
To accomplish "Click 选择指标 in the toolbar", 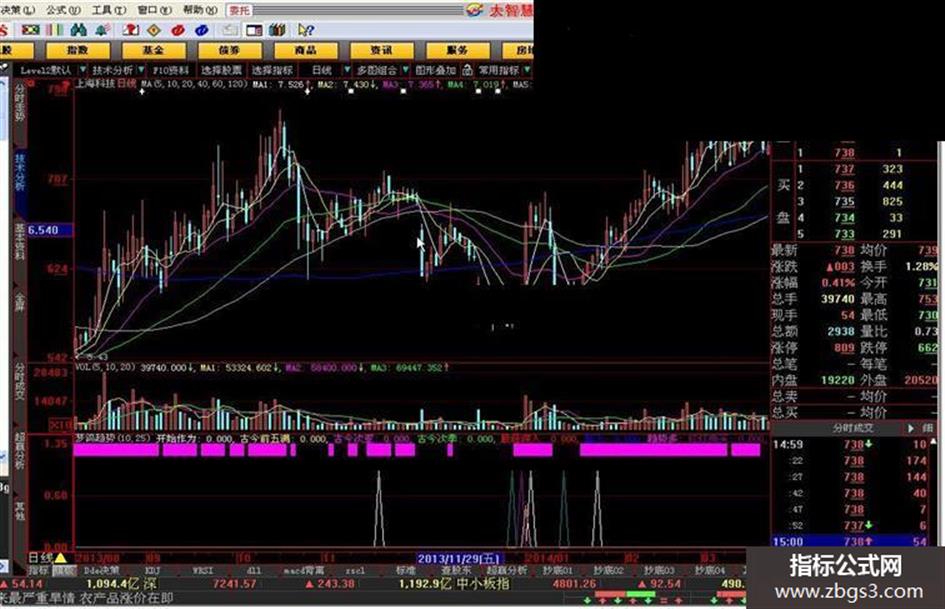I will [272, 70].
